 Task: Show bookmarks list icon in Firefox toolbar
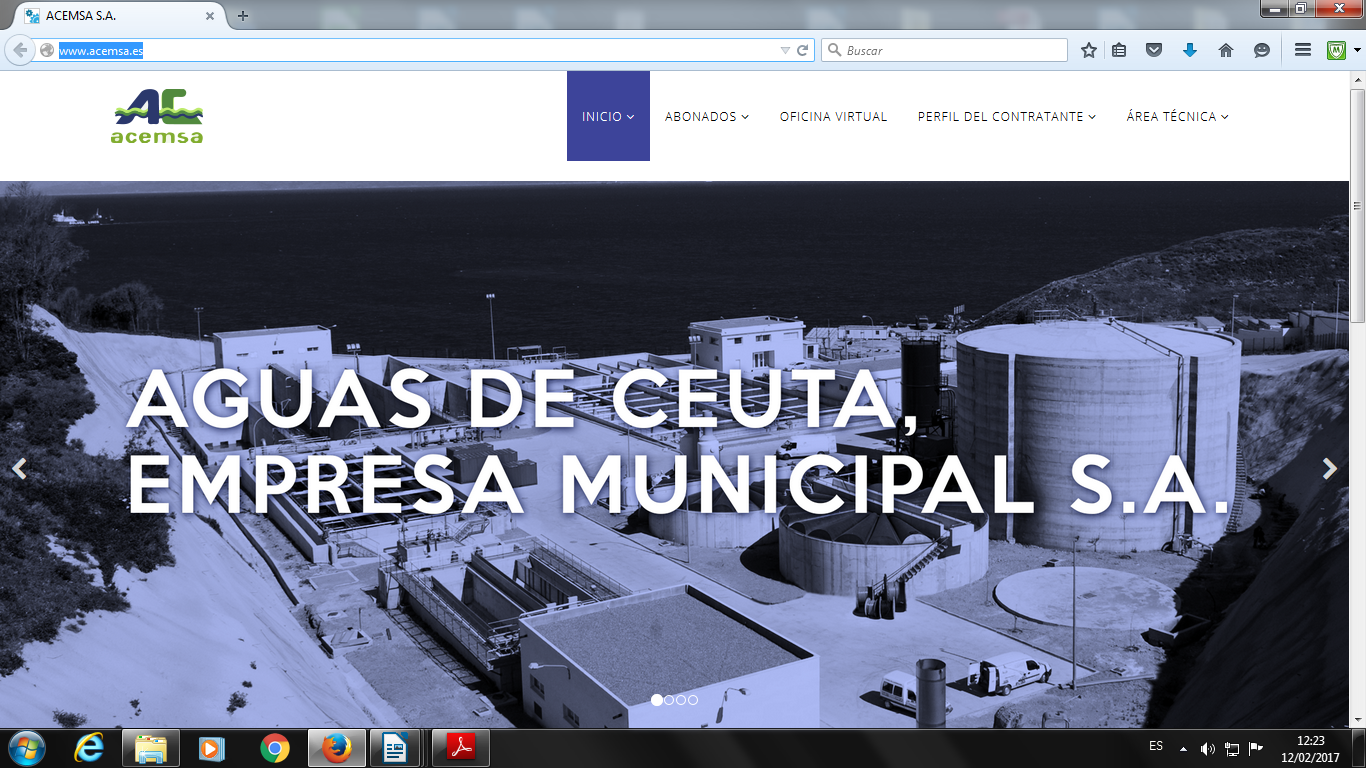point(1119,50)
